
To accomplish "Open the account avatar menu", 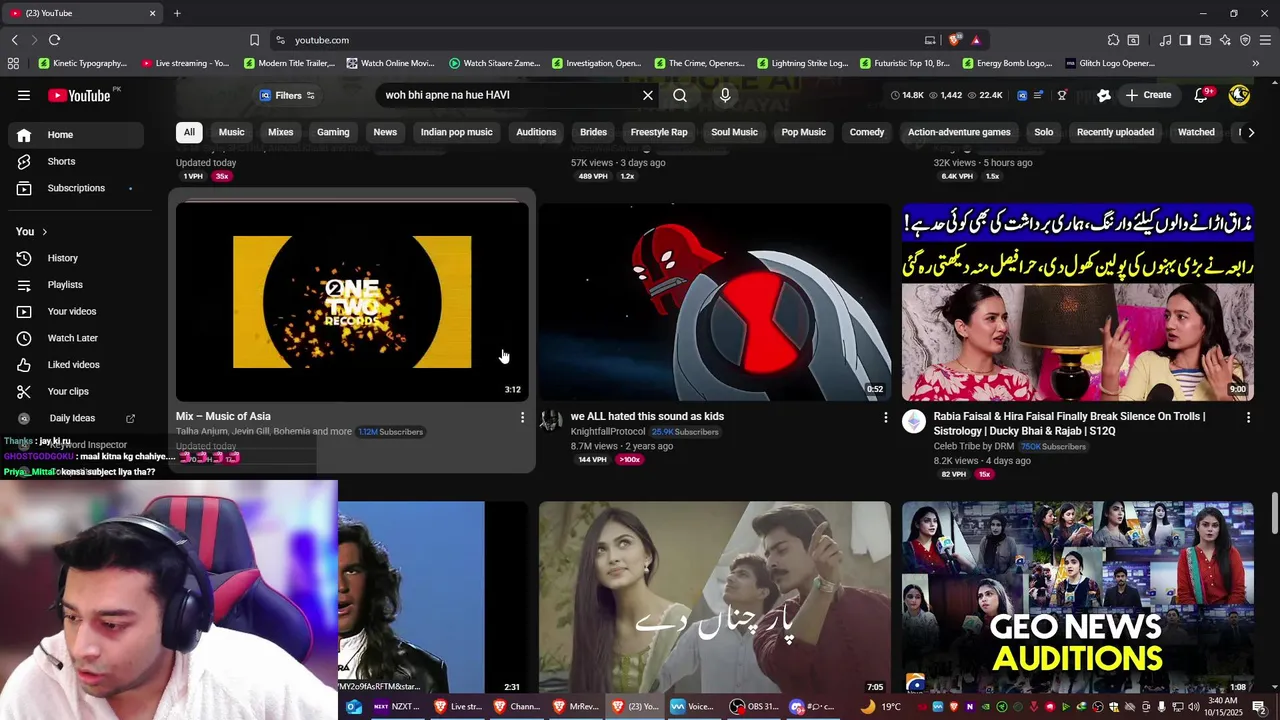I will pos(1239,95).
